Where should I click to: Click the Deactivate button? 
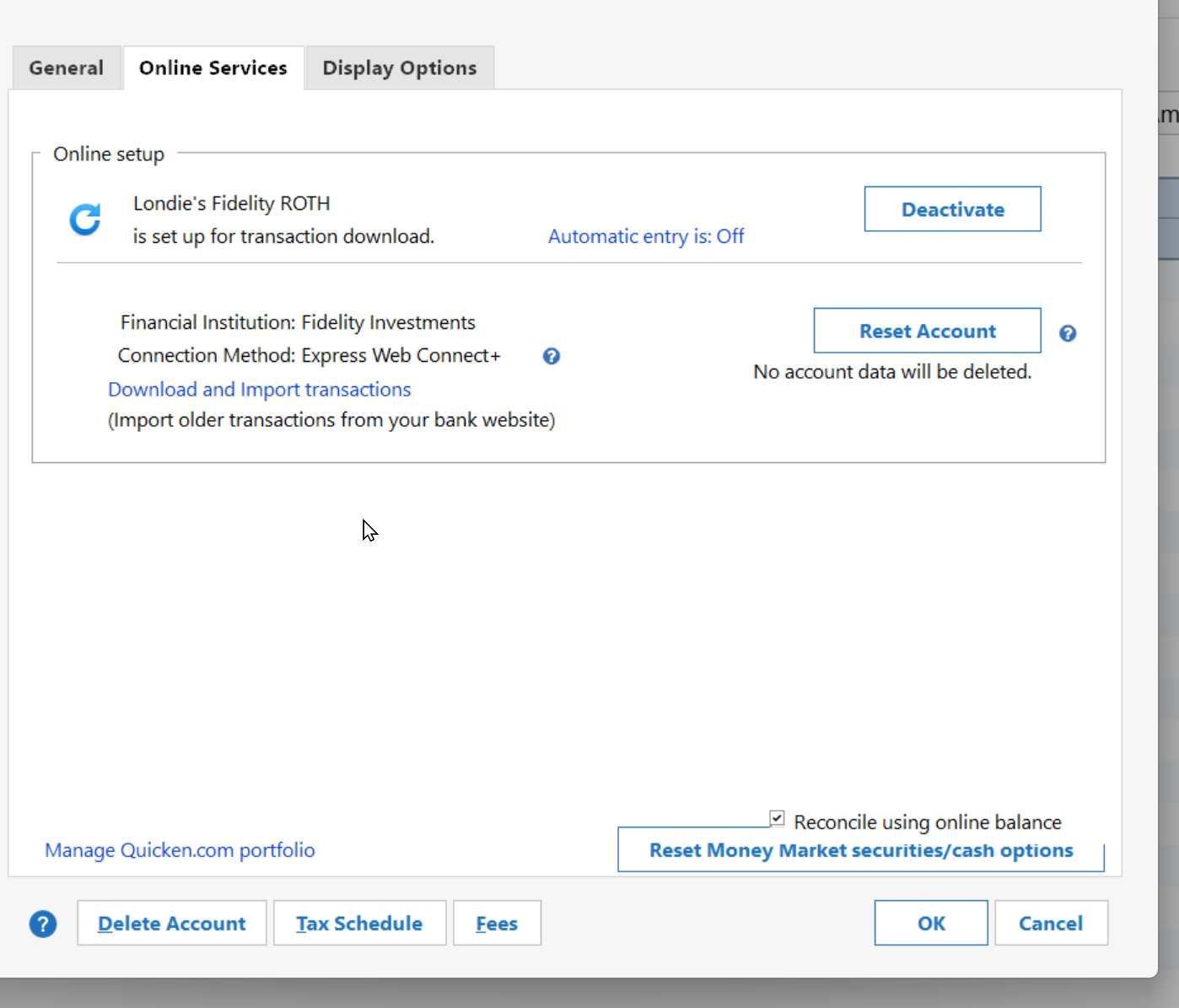953,209
